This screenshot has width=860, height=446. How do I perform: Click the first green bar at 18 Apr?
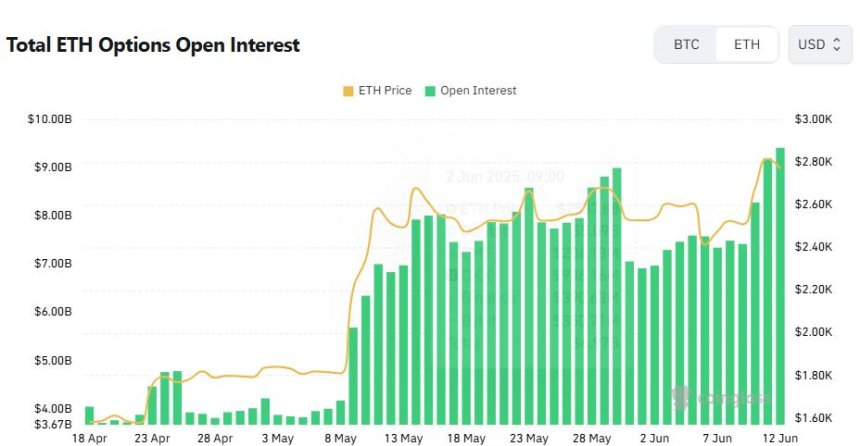pos(89,415)
